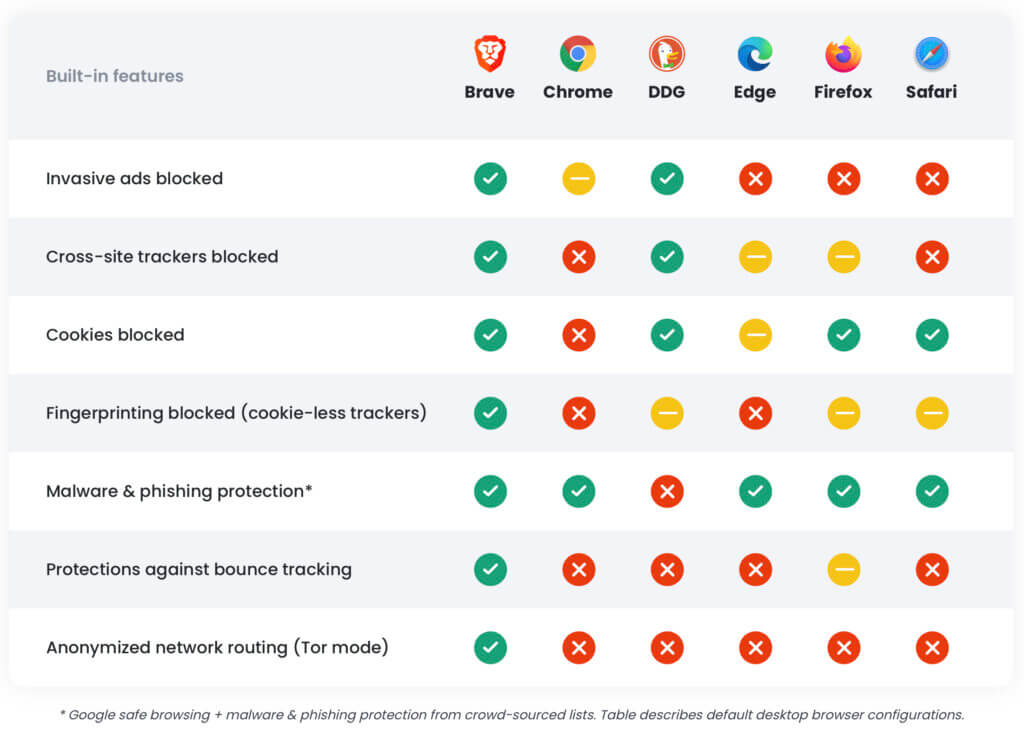Screen dimensions: 1024x744
Task: Click the Chrome browser logo icon
Action: (578, 53)
